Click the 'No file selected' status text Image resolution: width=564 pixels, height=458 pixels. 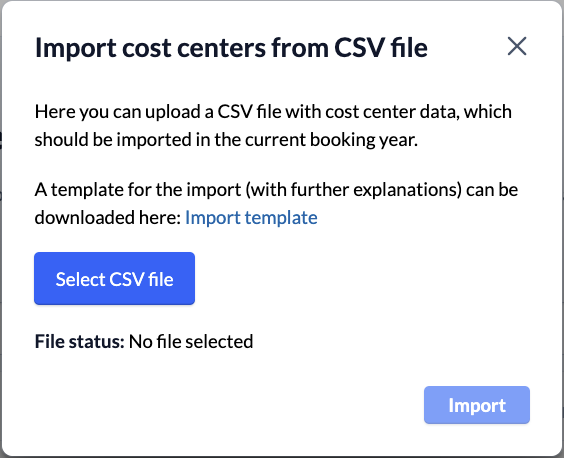(191, 341)
